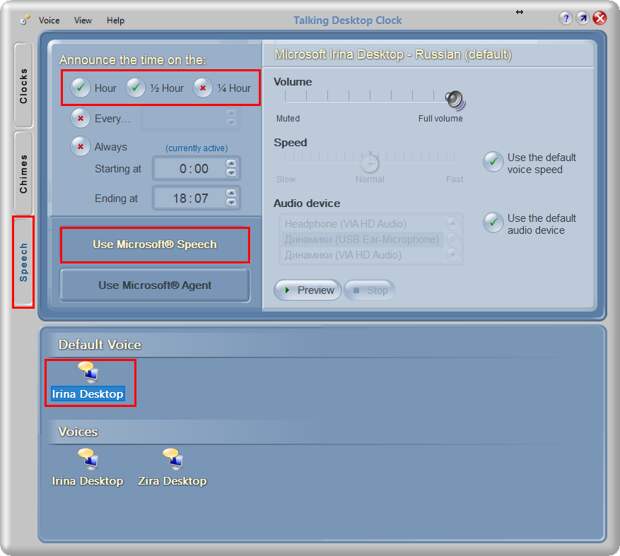Close the Talking Desktop Clock window

[x=600, y=18]
